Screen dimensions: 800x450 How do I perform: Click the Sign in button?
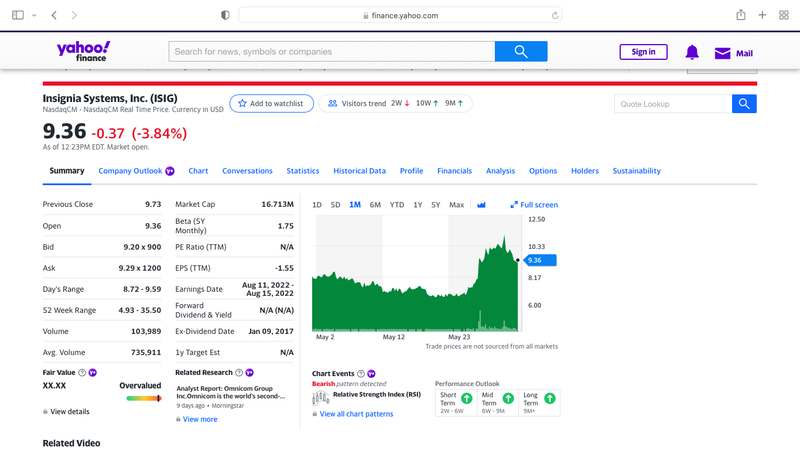click(643, 52)
